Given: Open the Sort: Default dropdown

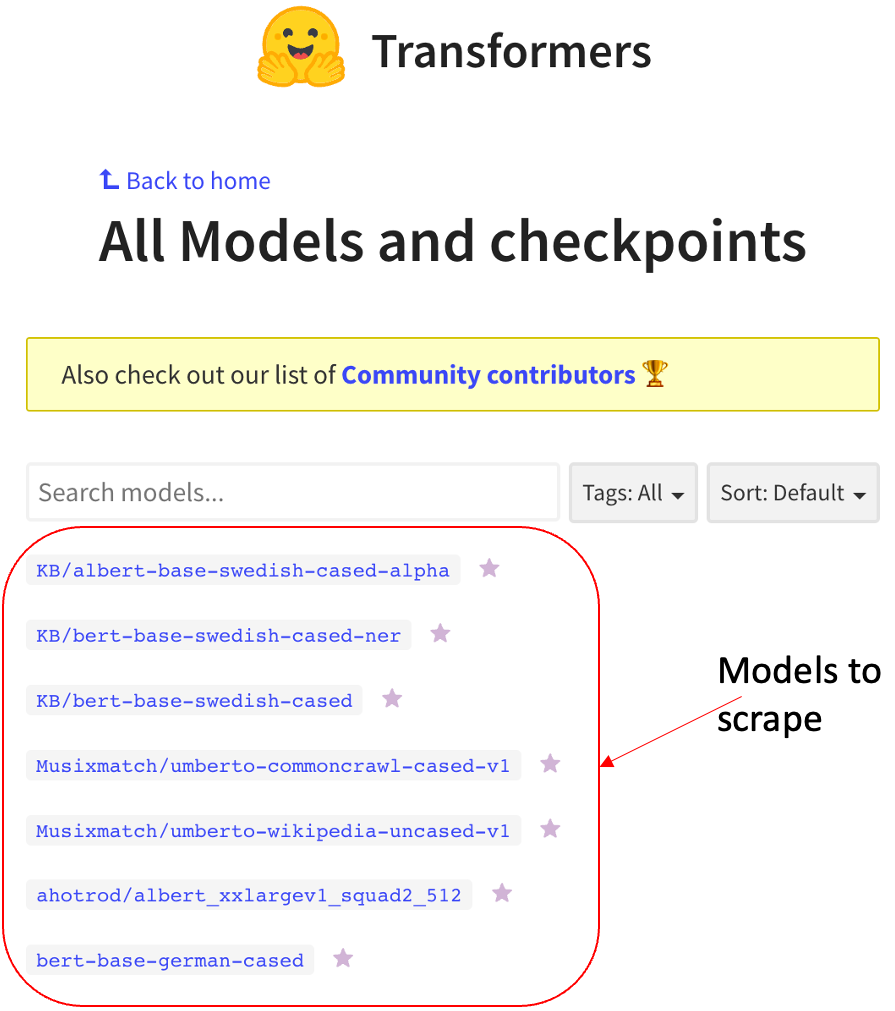Looking at the screenshot, I should pos(792,492).
